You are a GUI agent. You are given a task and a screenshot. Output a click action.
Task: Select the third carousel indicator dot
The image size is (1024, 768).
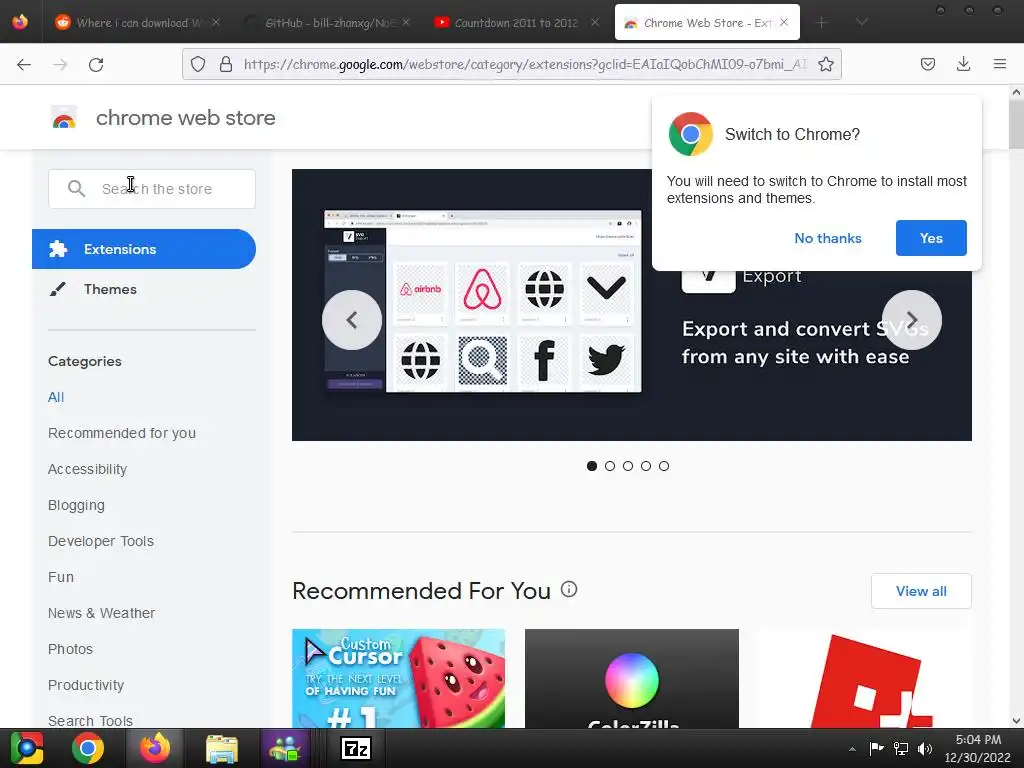click(x=628, y=466)
